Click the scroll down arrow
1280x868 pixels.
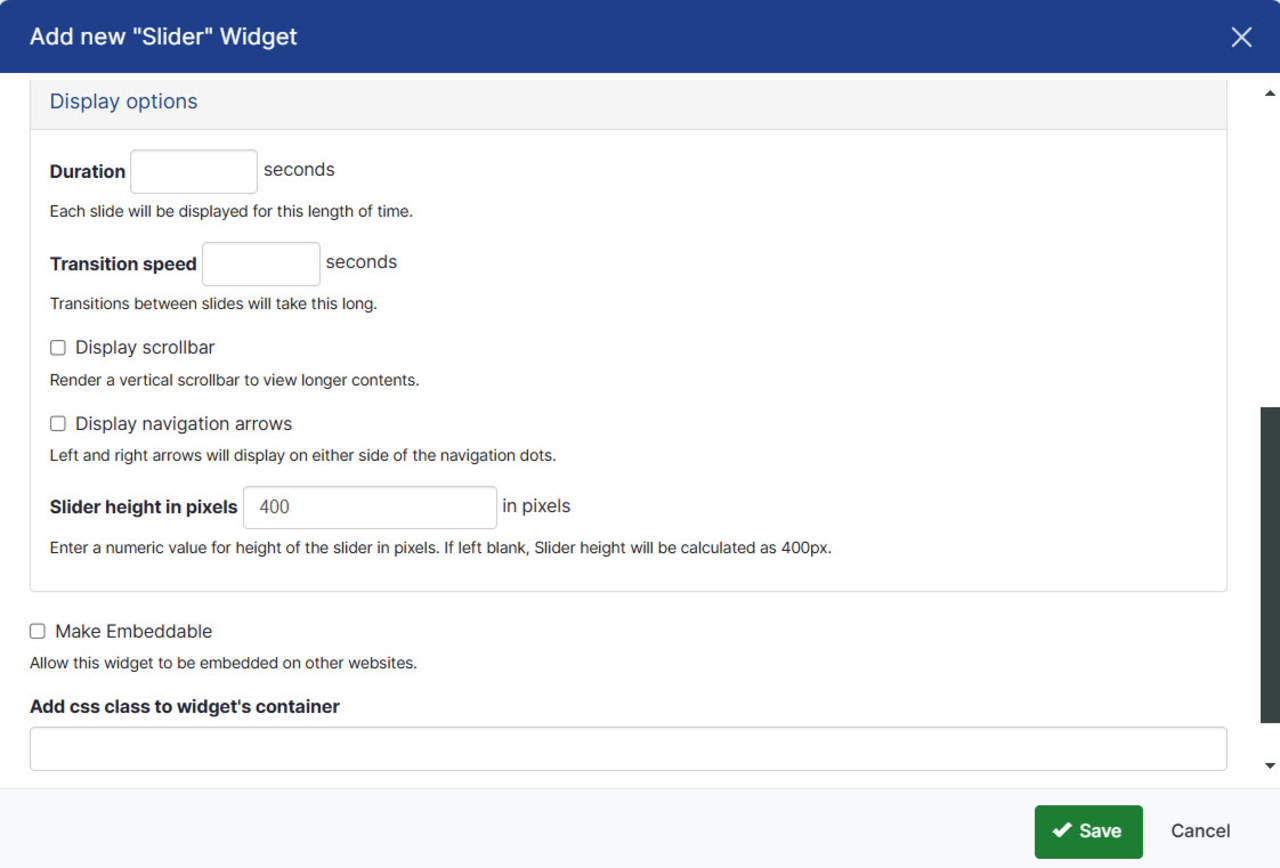[1270, 766]
